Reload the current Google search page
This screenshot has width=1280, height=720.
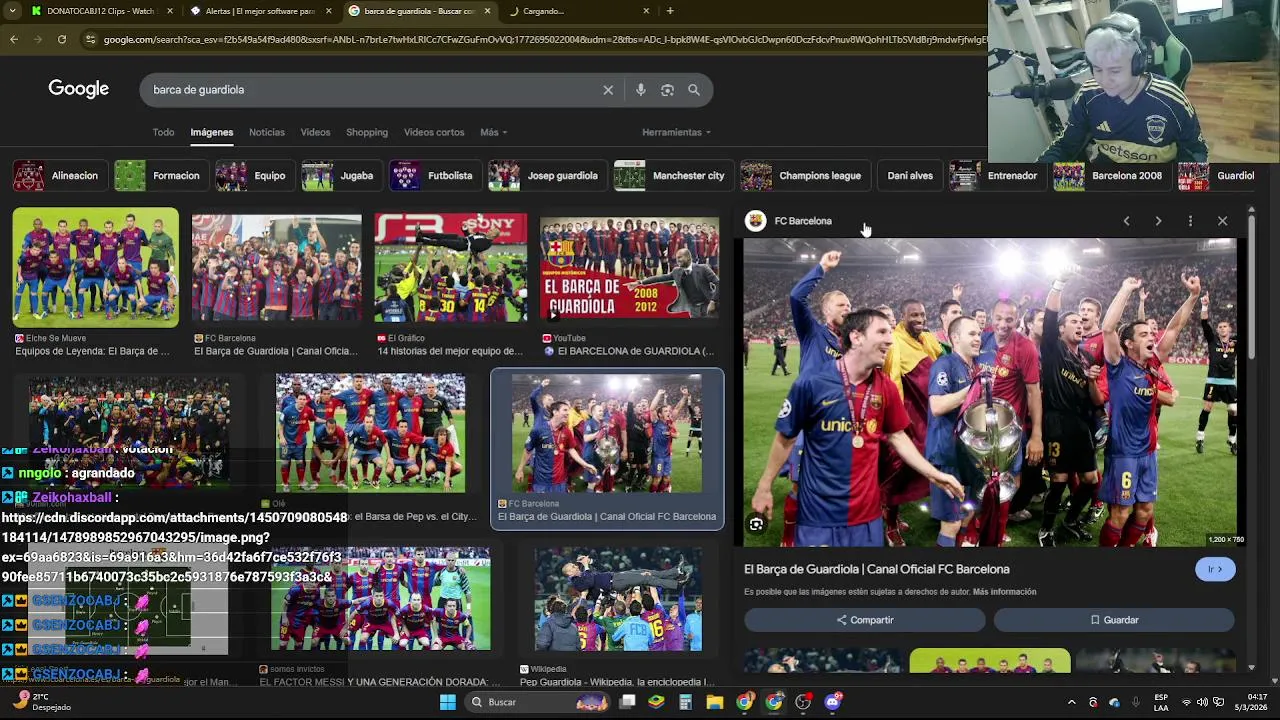[x=62, y=39]
